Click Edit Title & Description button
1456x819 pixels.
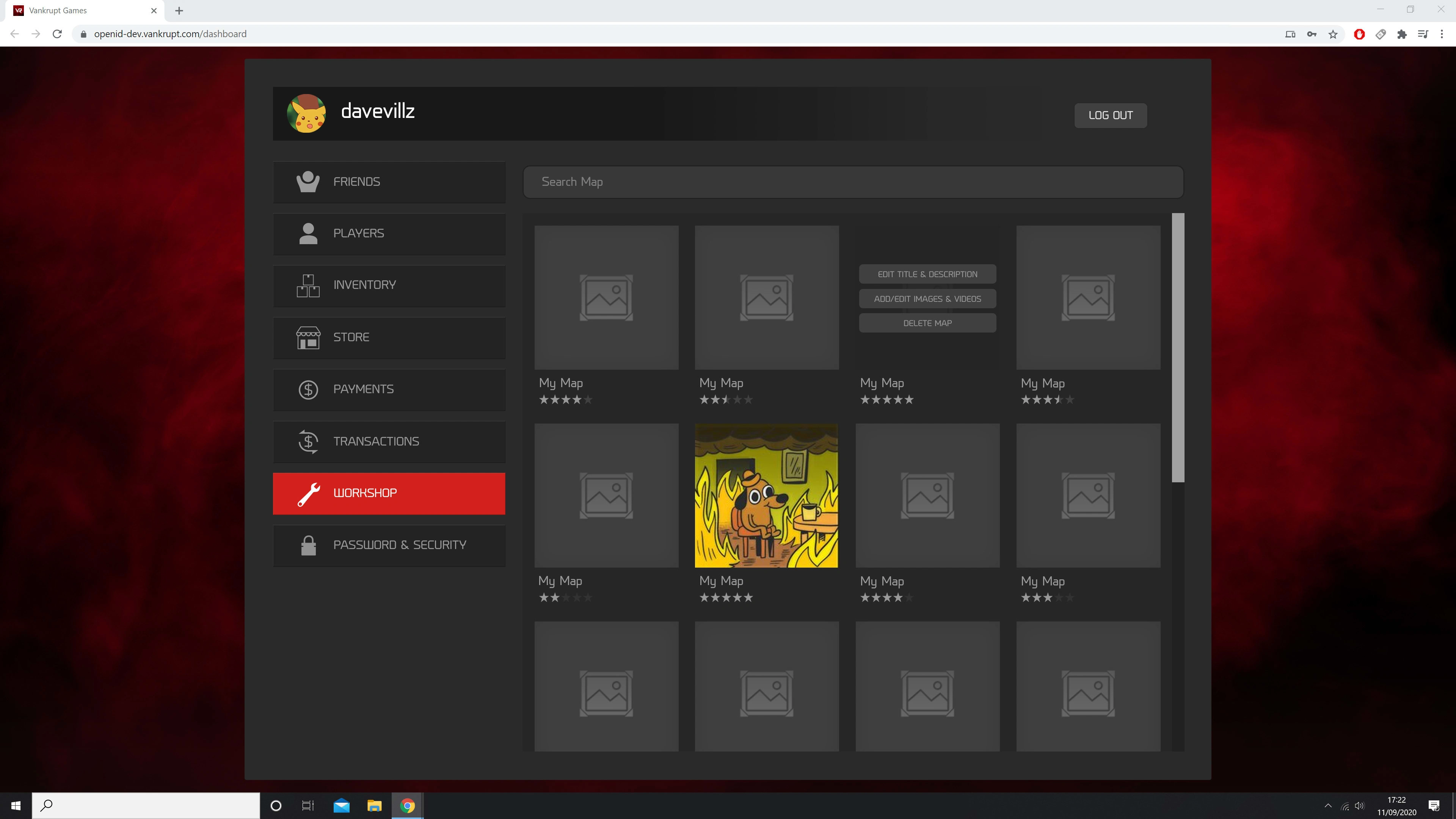(927, 274)
